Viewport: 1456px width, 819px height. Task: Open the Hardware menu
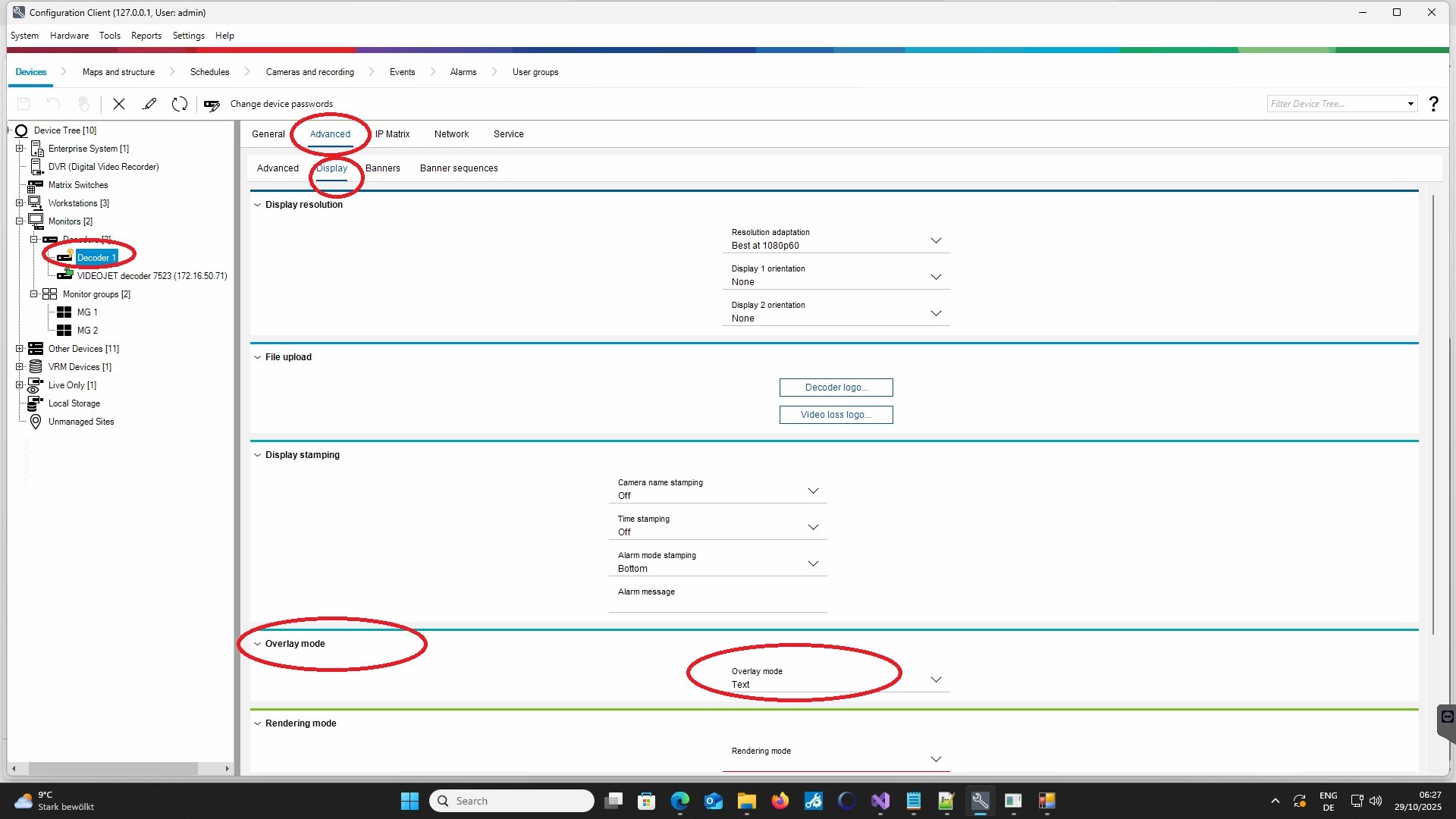click(69, 36)
